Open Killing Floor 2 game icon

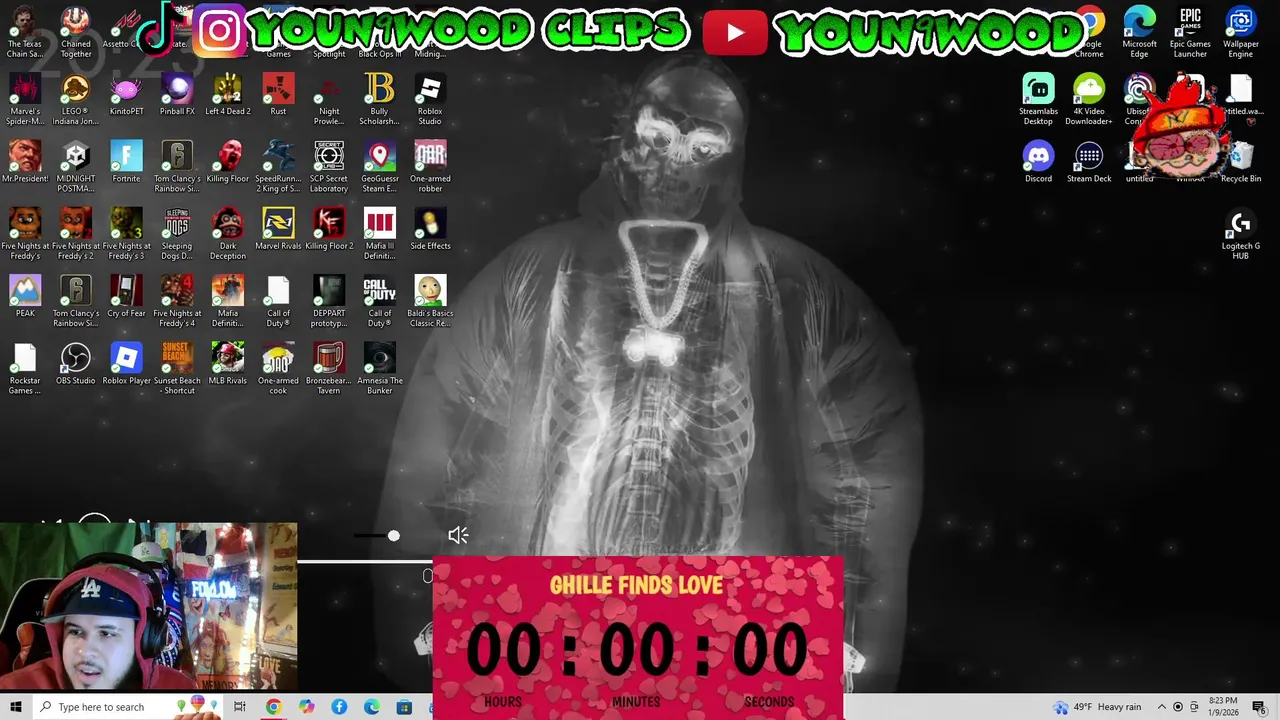point(329,230)
